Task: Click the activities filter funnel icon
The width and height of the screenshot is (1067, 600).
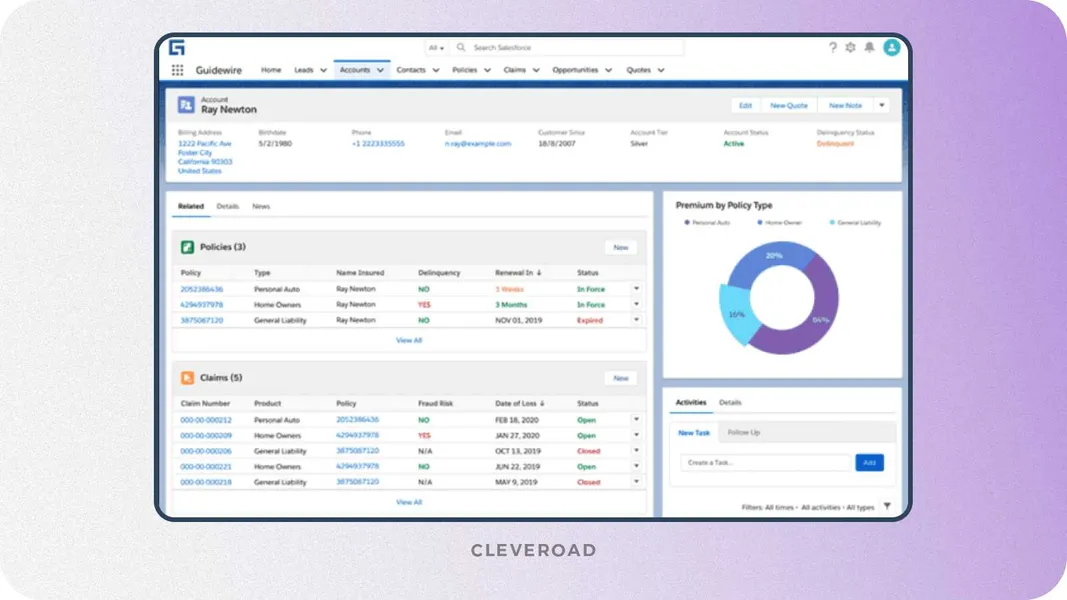Action: point(887,506)
